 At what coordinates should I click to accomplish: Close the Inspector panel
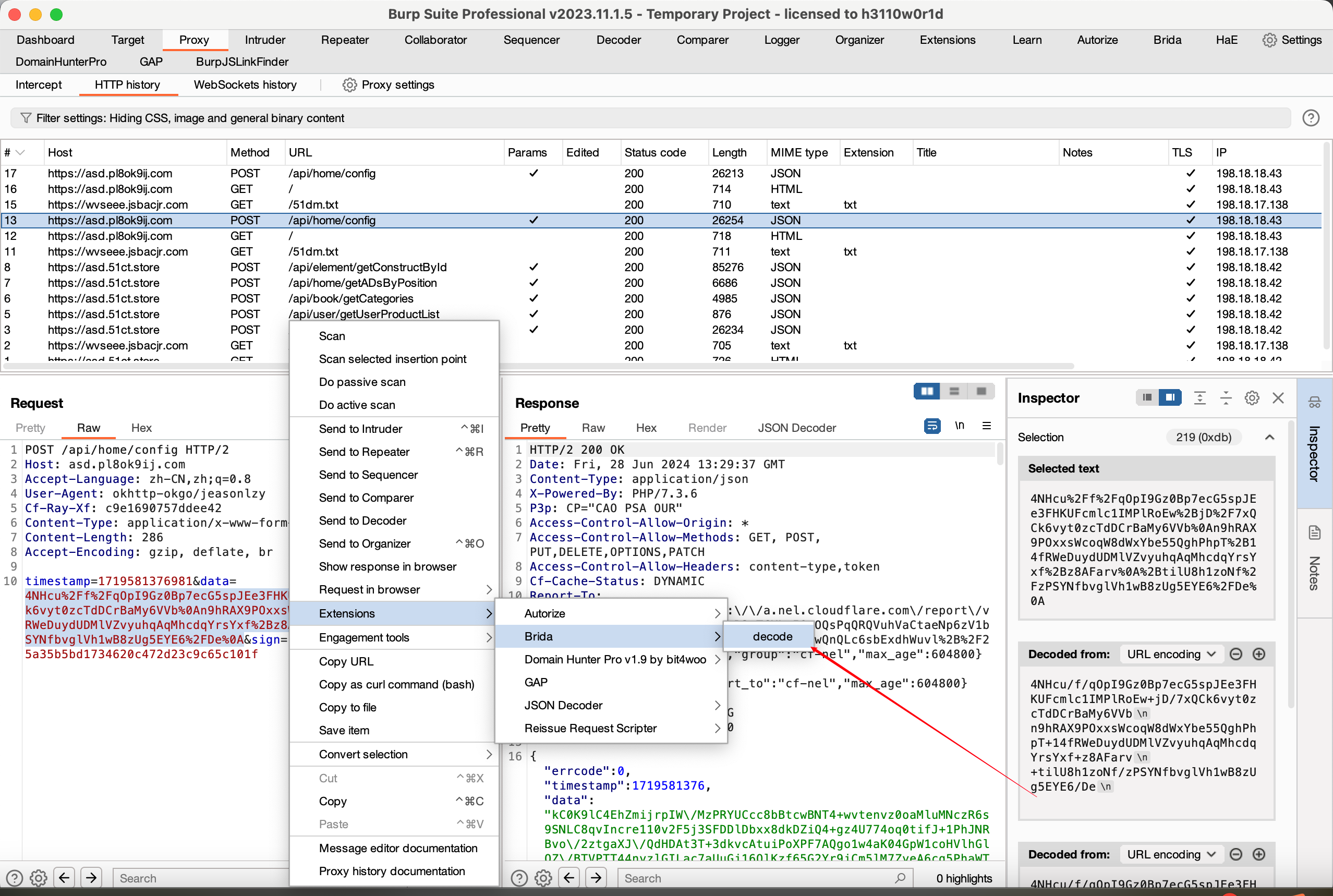(1278, 398)
